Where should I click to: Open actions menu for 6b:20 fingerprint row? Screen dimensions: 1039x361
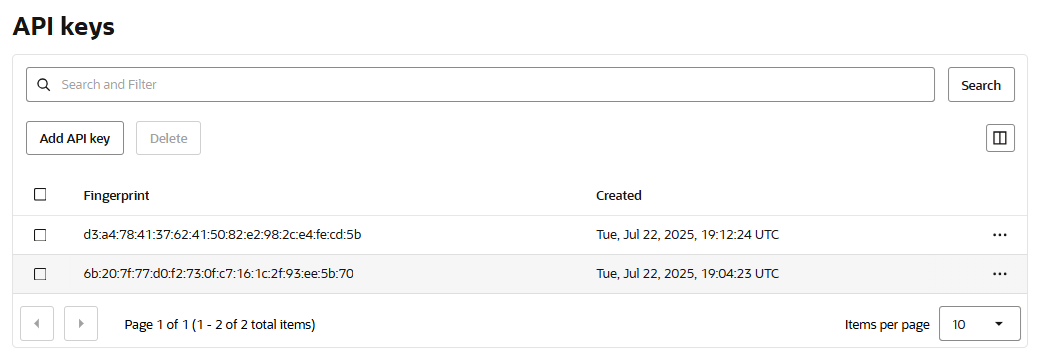(x=1000, y=274)
